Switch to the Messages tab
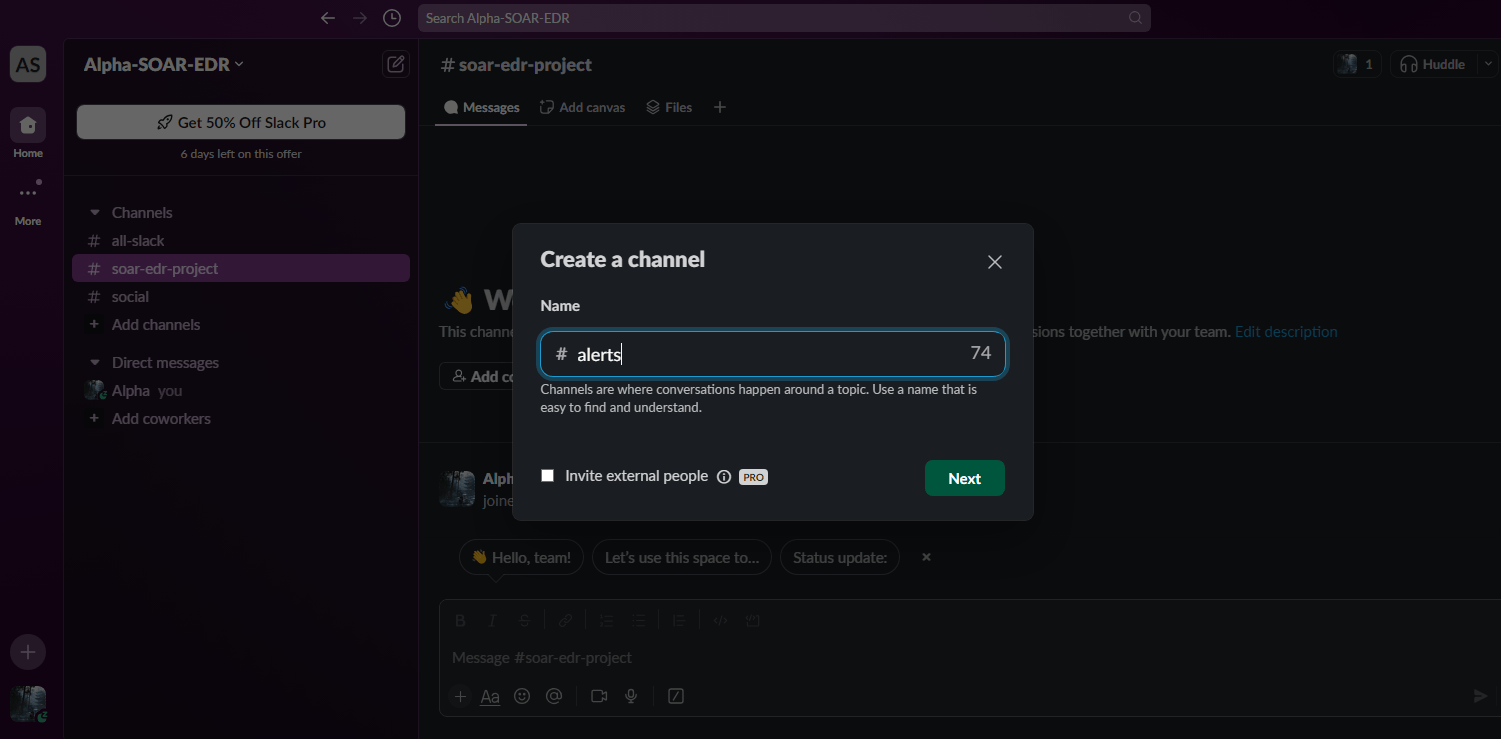This screenshot has height=739, width=1501. [x=481, y=107]
